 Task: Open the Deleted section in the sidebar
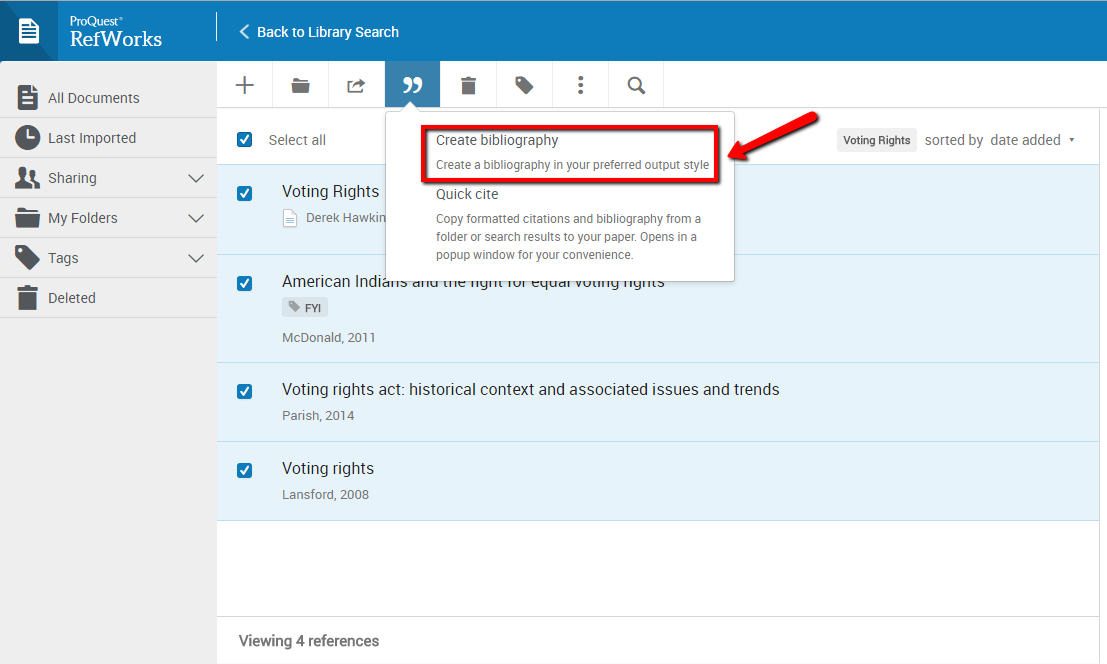71,297
